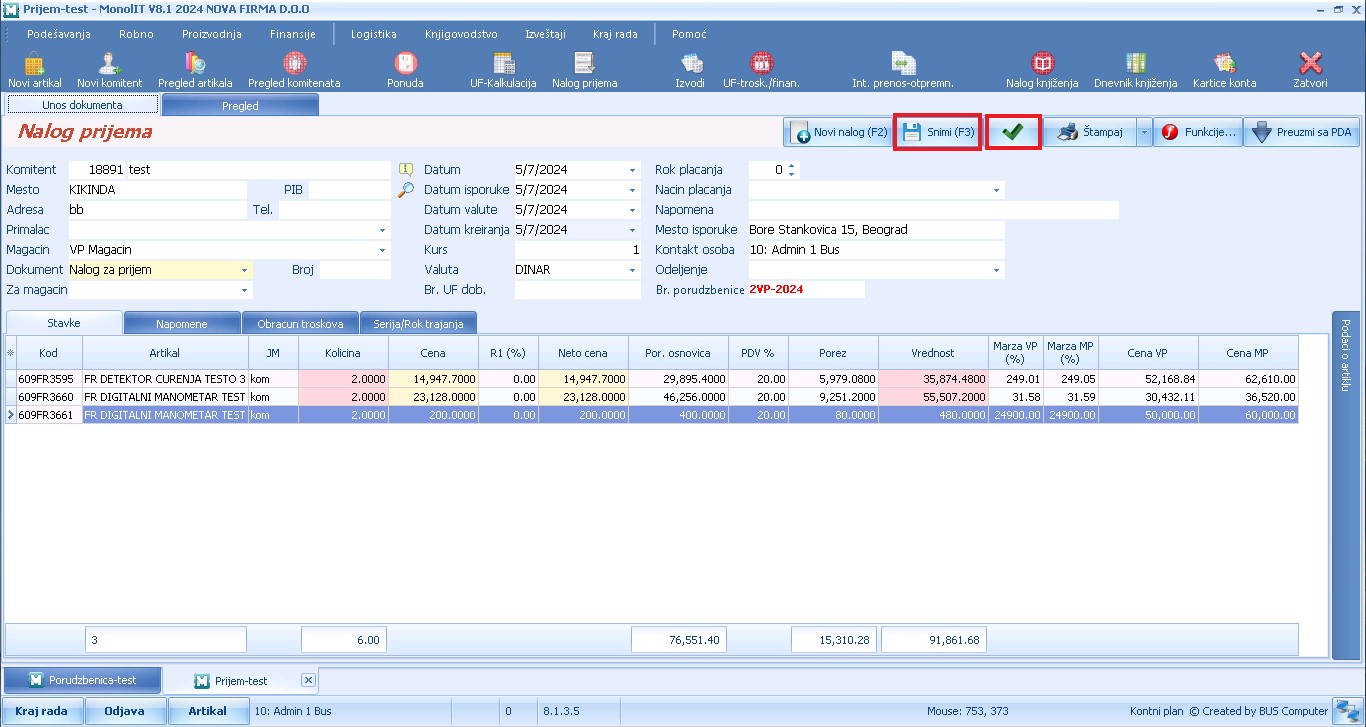1366x727 pixels.
Task: Click the Kraj rada bottom button
Action: coord(41,711)
